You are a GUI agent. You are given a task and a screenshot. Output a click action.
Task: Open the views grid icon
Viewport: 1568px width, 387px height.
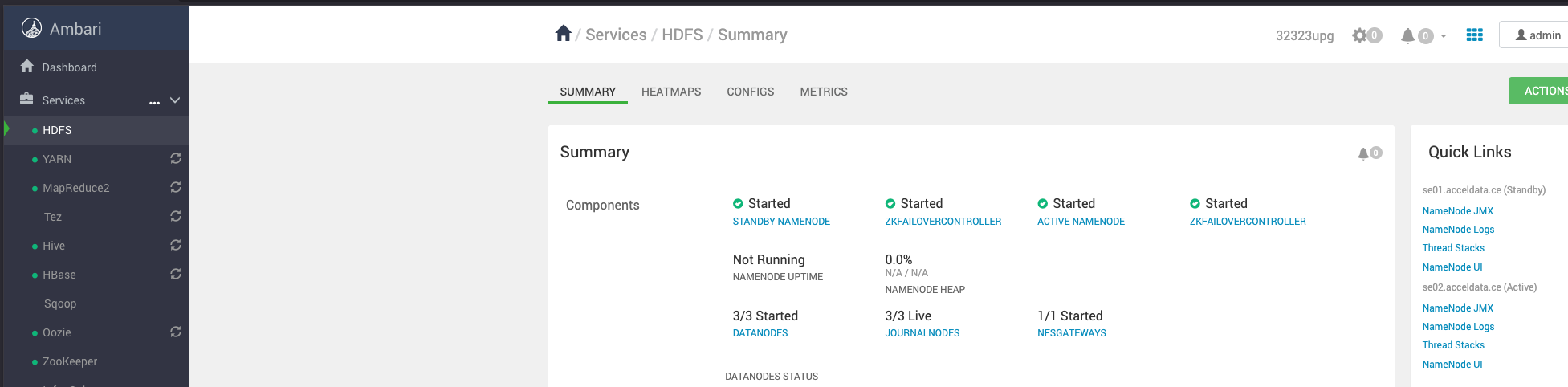(1474, 35)
